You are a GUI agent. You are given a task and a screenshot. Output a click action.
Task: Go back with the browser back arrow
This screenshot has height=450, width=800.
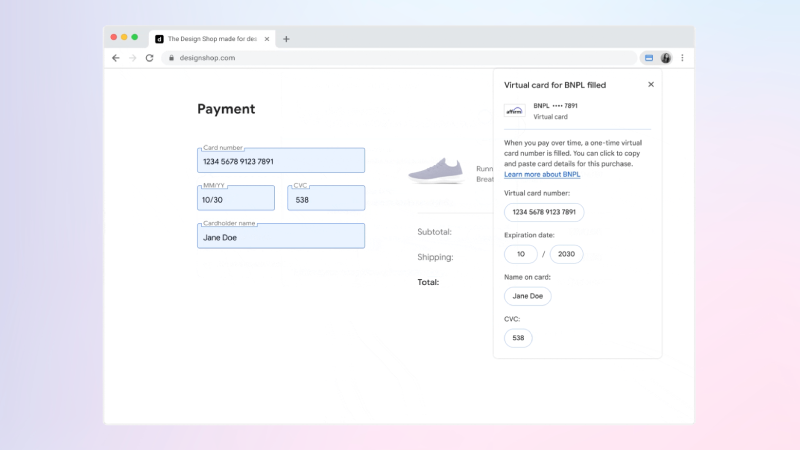pyautogui.click(x=116, y=58)
